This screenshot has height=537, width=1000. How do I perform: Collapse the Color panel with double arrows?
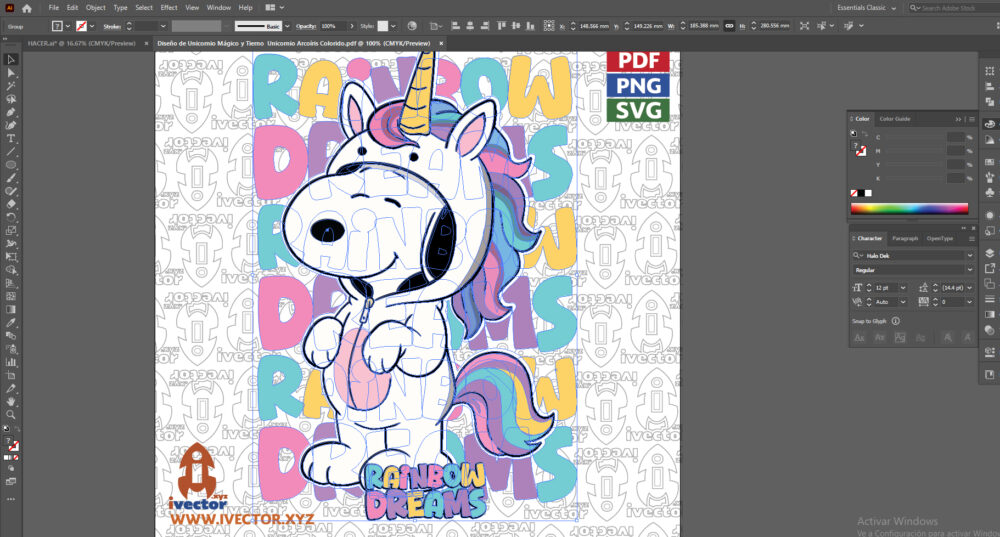958,119
